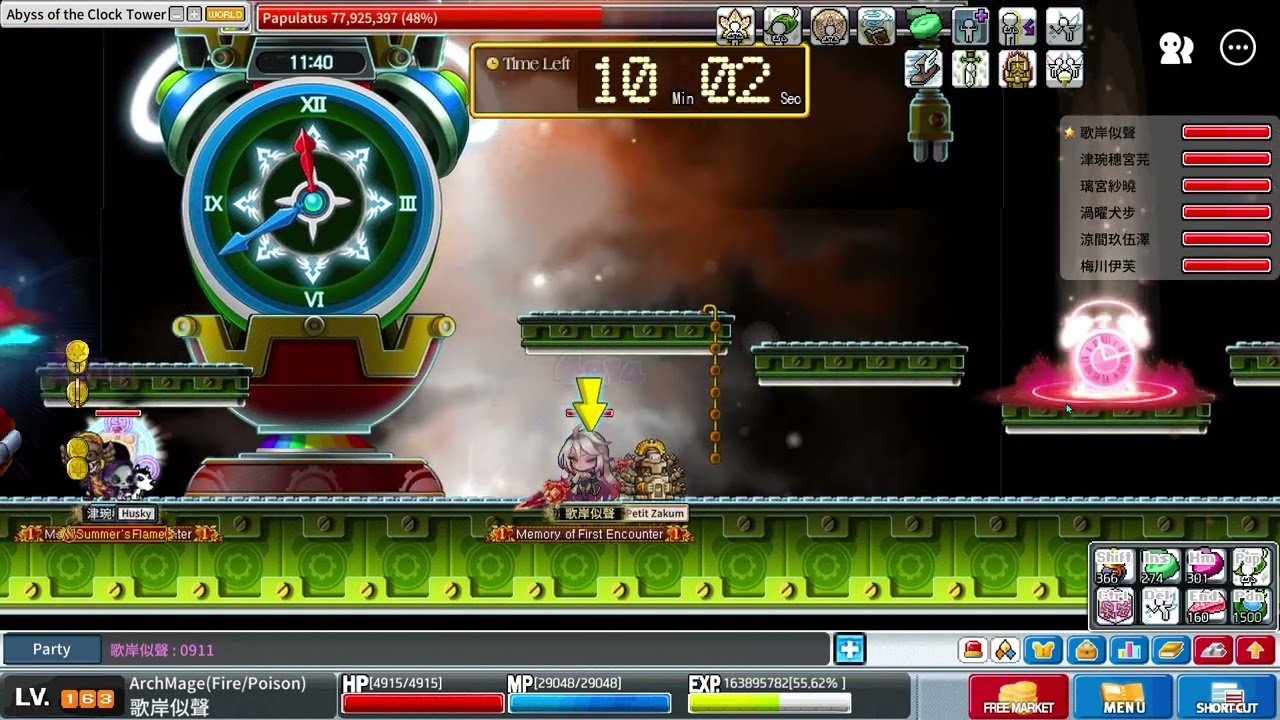Open the orange blue diamonds icon
Screen dimensions: 1280x720
pyautogui.click(x=1005, y=650)
